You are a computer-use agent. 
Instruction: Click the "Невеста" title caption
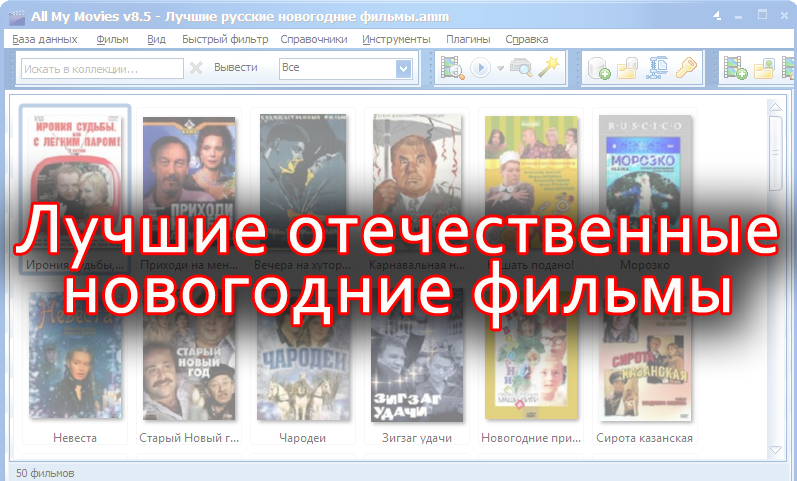pyautogui.click(x=75, y=438)
